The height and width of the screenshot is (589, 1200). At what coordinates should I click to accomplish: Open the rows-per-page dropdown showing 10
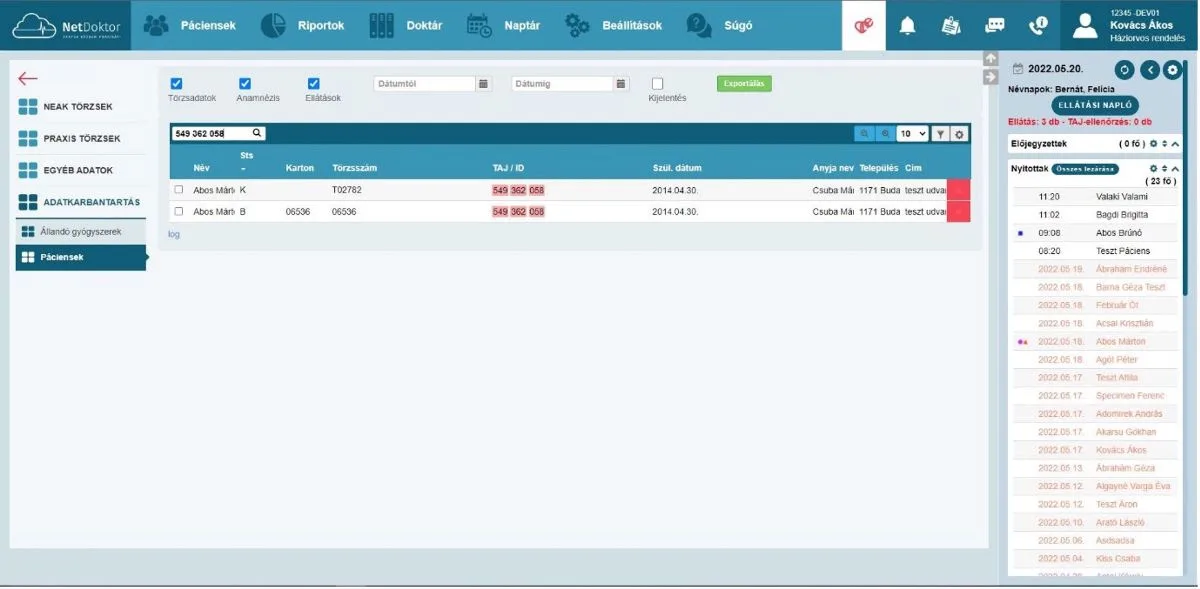[x=912, y=134]
